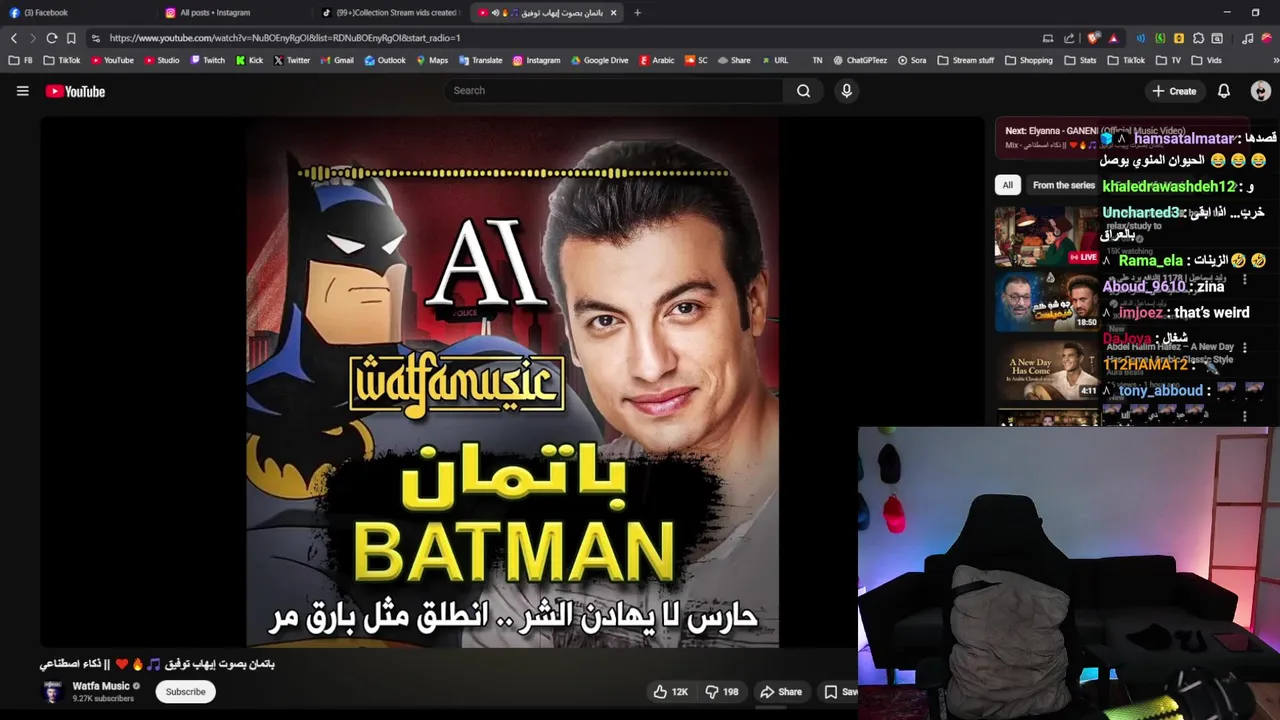Open the SC SoundCloud bookmark
The width and height of the screenshot is (1280, 720).
coord(696,60)
